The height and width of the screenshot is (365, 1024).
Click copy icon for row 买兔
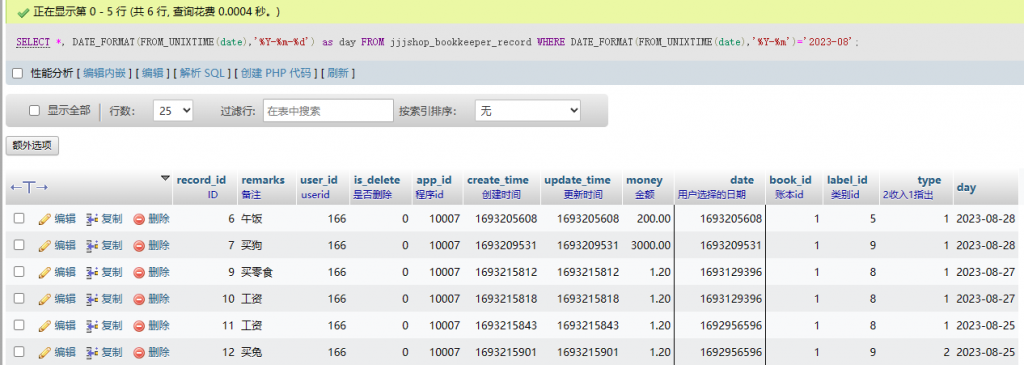92,352
